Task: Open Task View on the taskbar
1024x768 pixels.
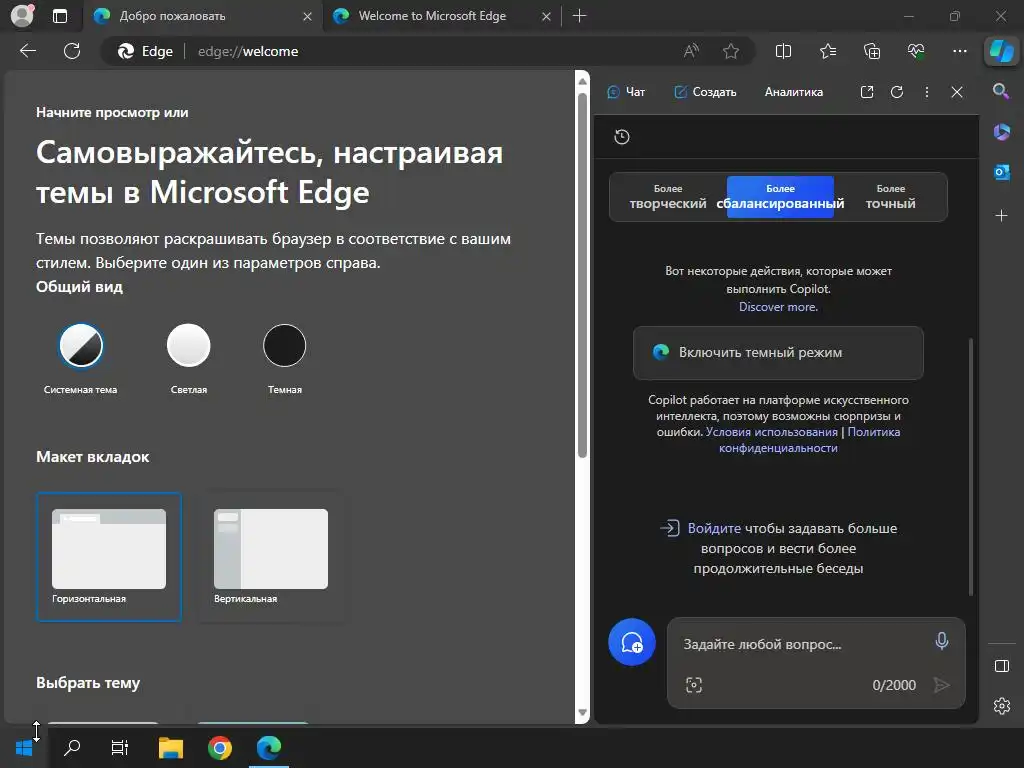Action: pos(120,747)
